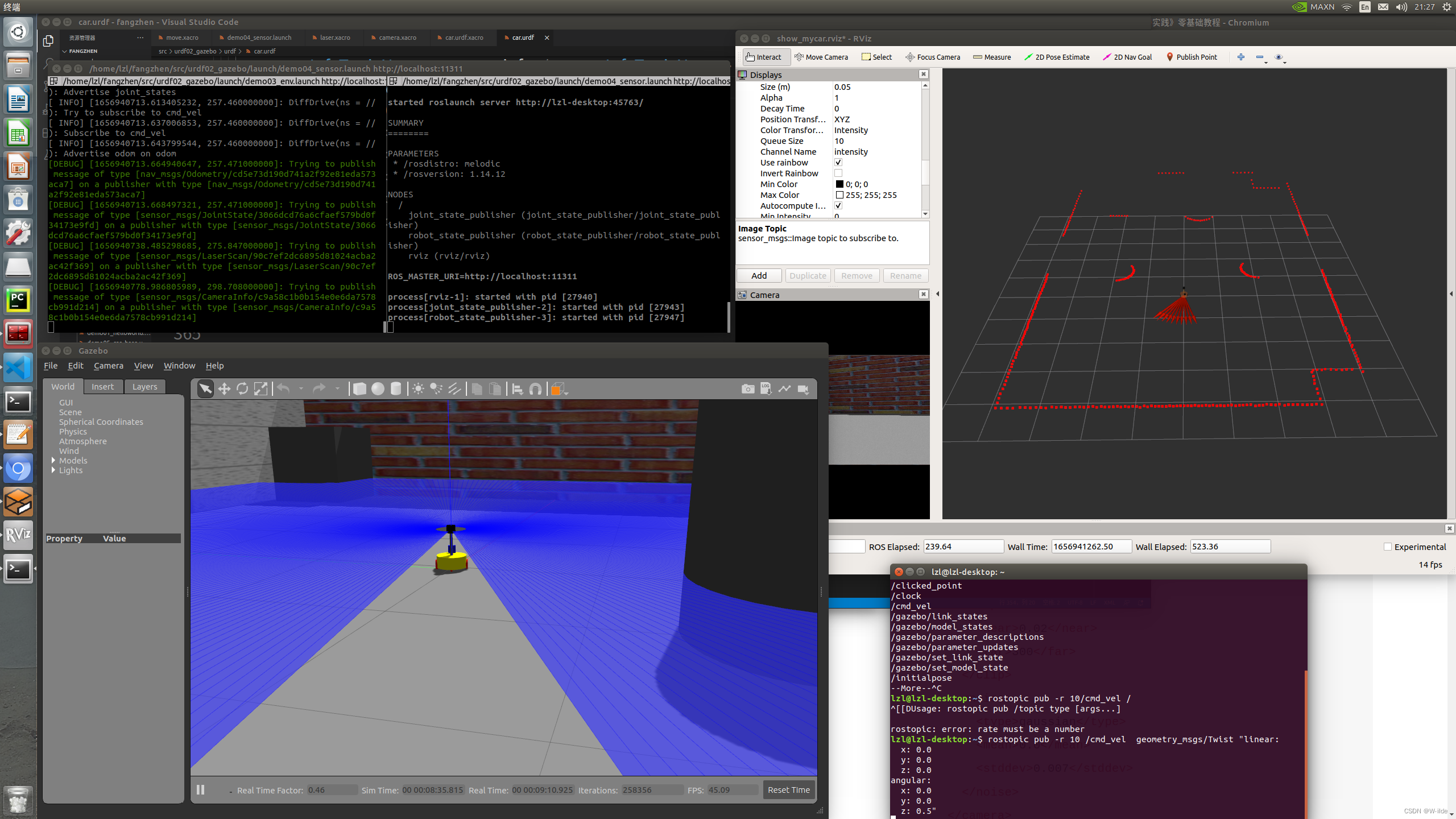Screen dimensions: 1456x819
Task: Switch to the Insert tab in Gazebo
Action: click(102, 387)
